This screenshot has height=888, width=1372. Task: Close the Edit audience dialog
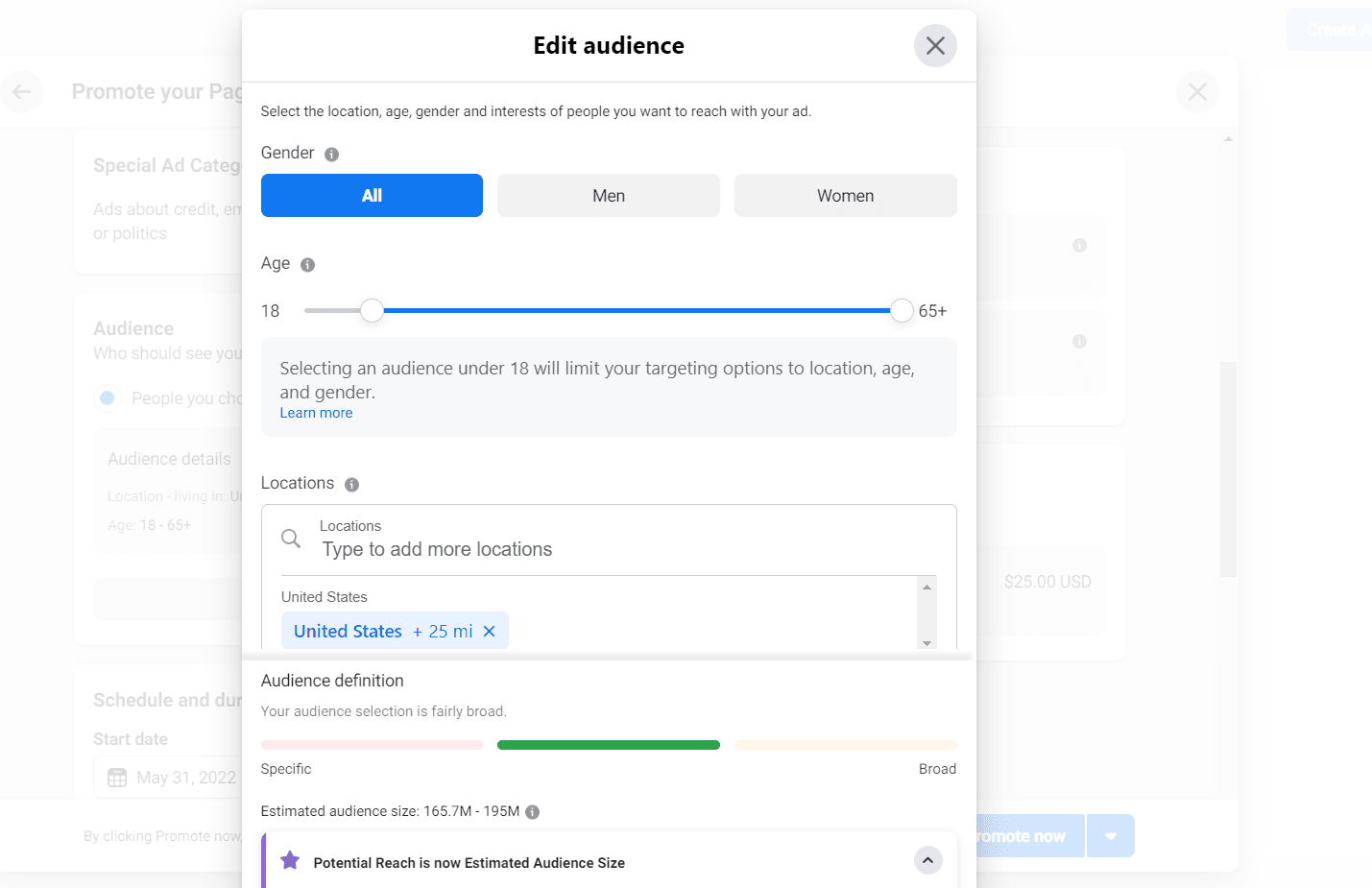click(x=935, y=45)
